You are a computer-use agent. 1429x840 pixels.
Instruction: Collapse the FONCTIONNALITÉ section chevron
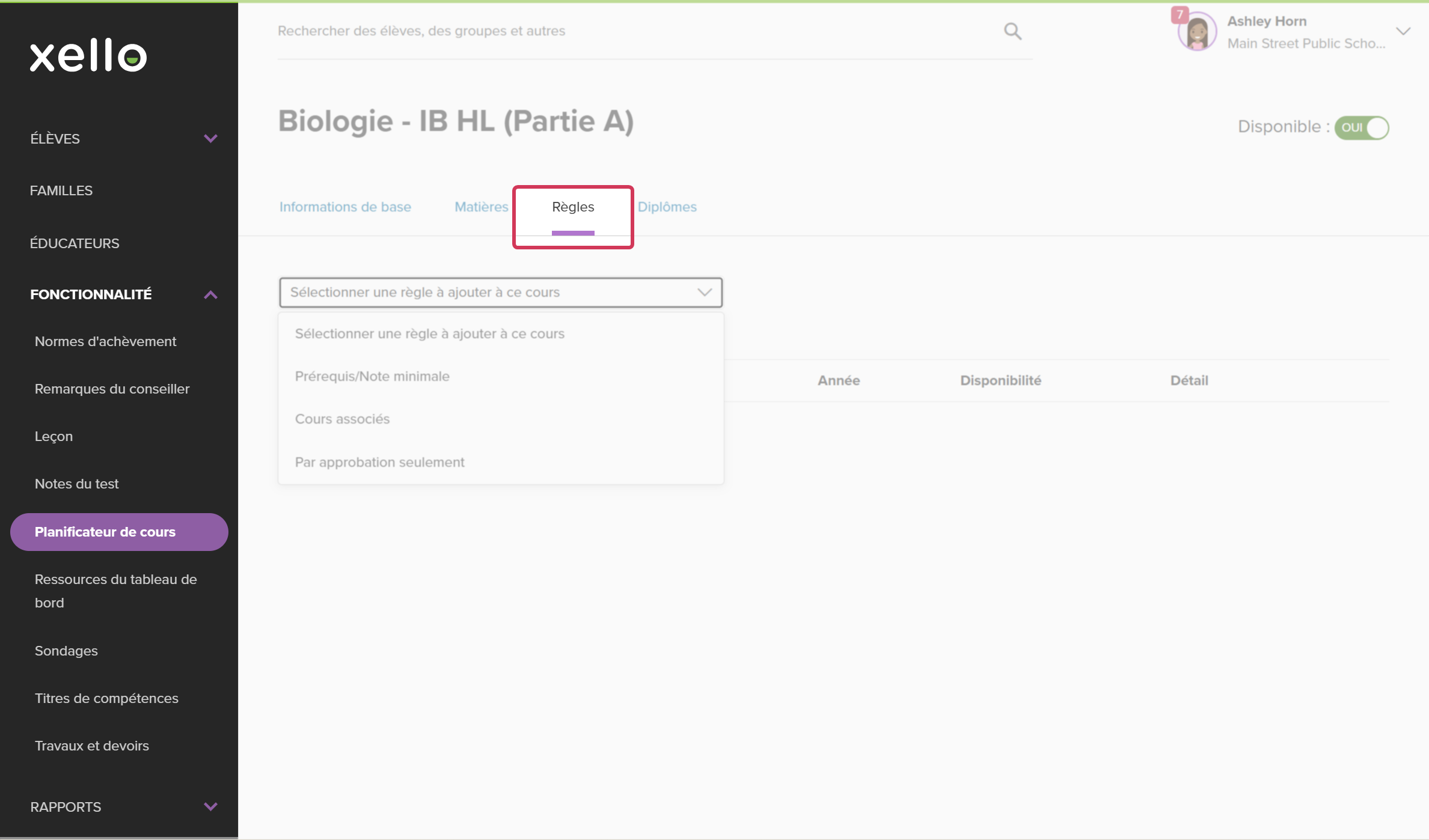(210, 294)
